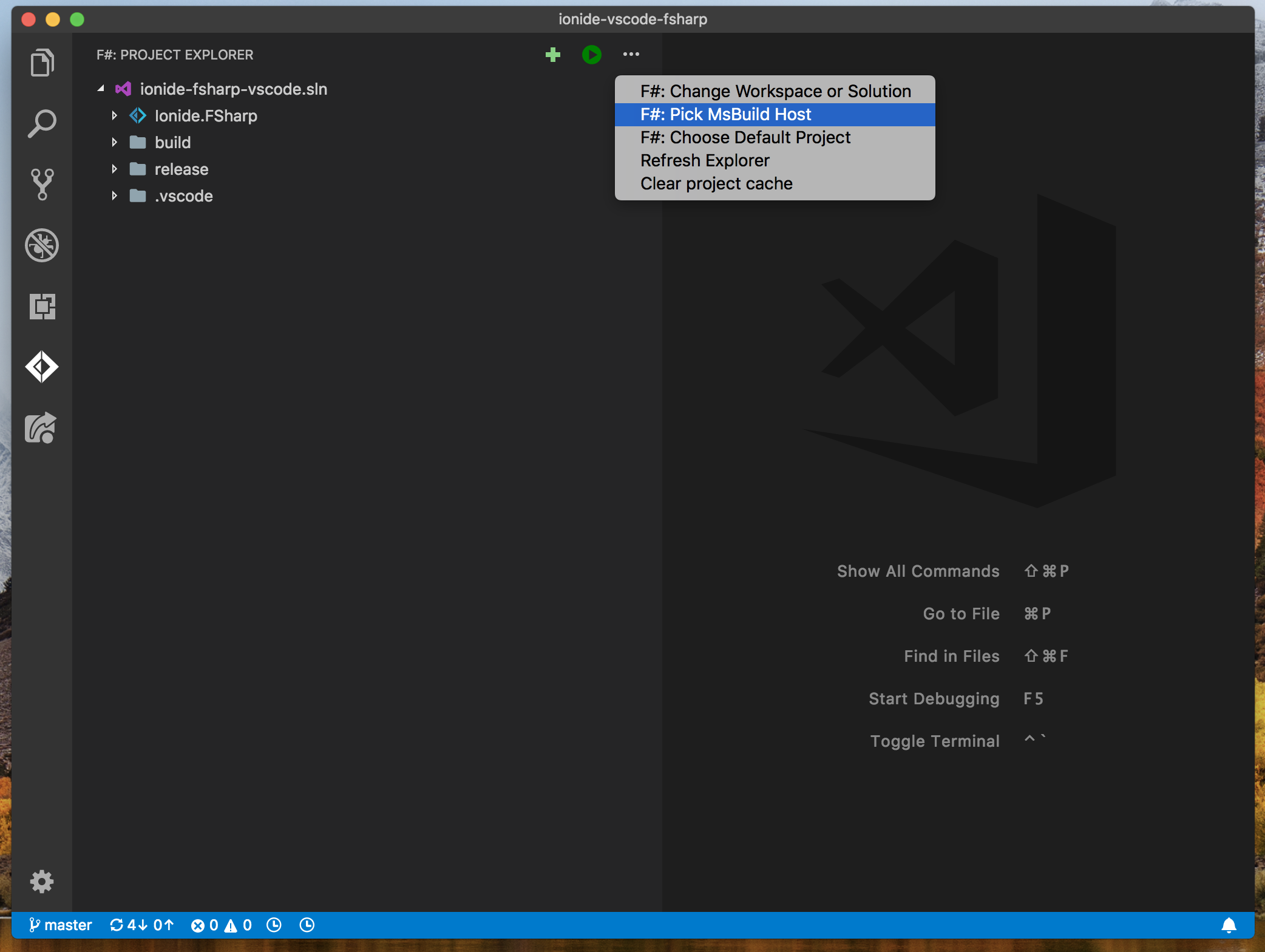The image size is (1265, 952).
Task: Open the Manage gear menu
Action: 42,881
